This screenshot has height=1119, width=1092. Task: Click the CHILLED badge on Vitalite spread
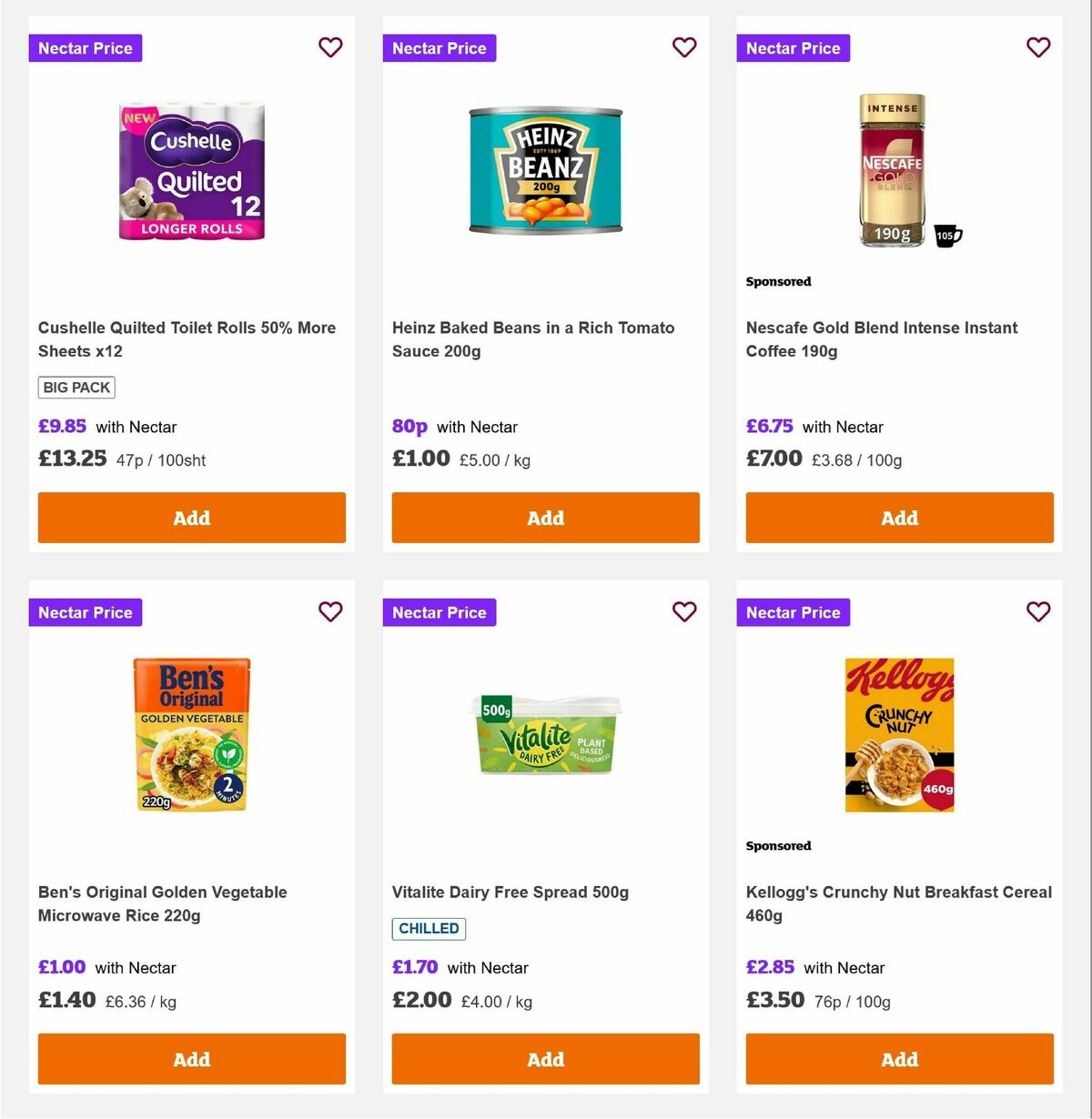tap(429, 929)
